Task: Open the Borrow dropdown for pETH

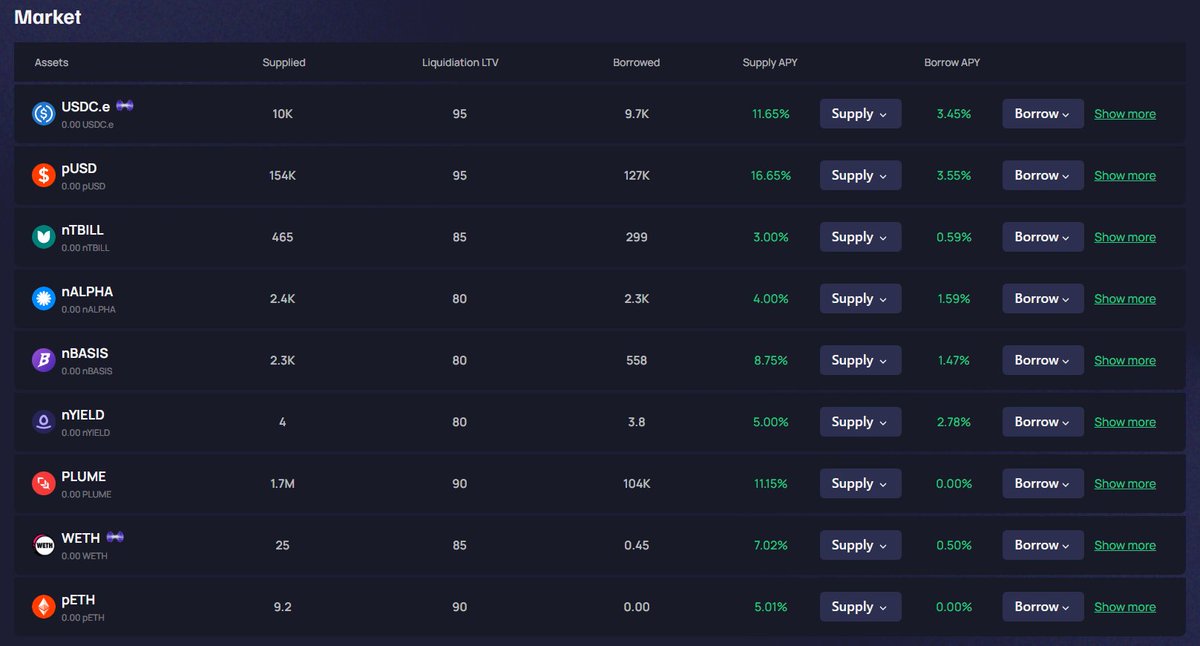Action: [1043, 607]
